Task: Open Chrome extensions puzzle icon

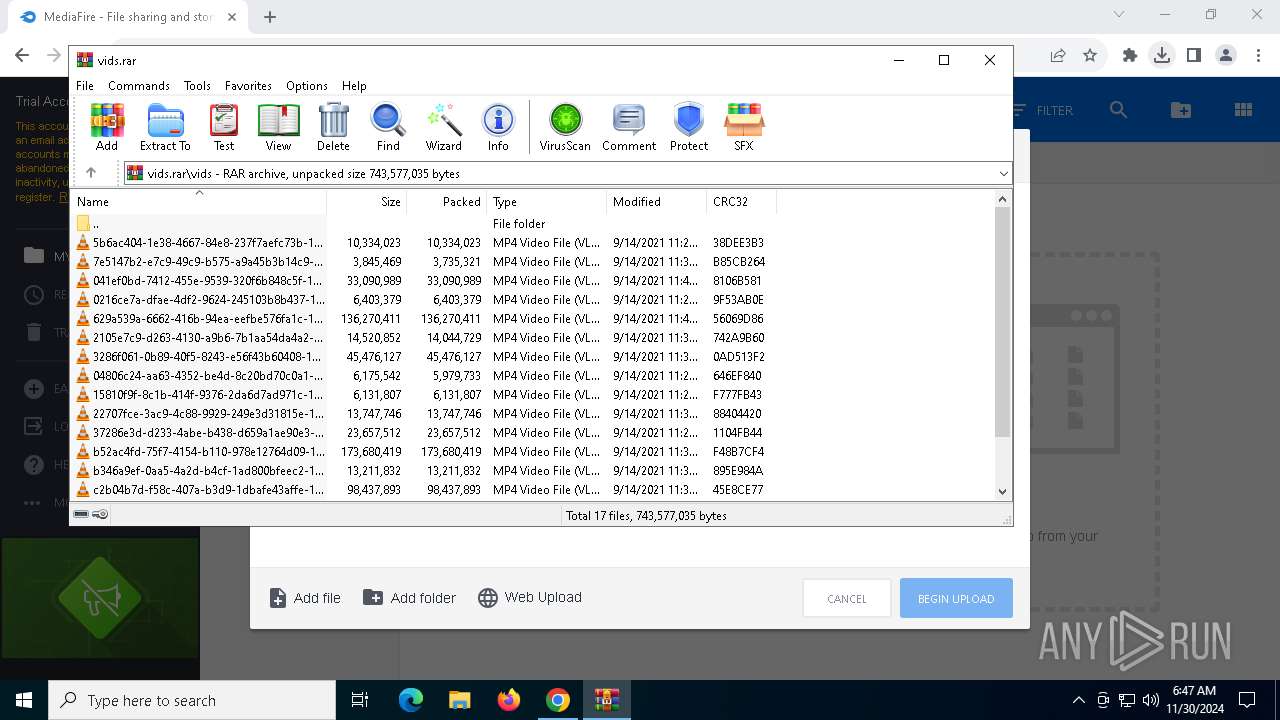Action: [x=1130, y=56]
